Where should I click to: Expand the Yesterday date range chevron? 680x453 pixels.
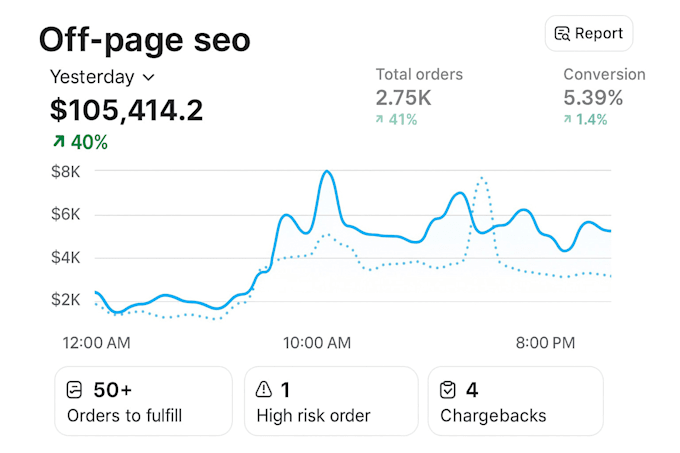pos(148,78)
